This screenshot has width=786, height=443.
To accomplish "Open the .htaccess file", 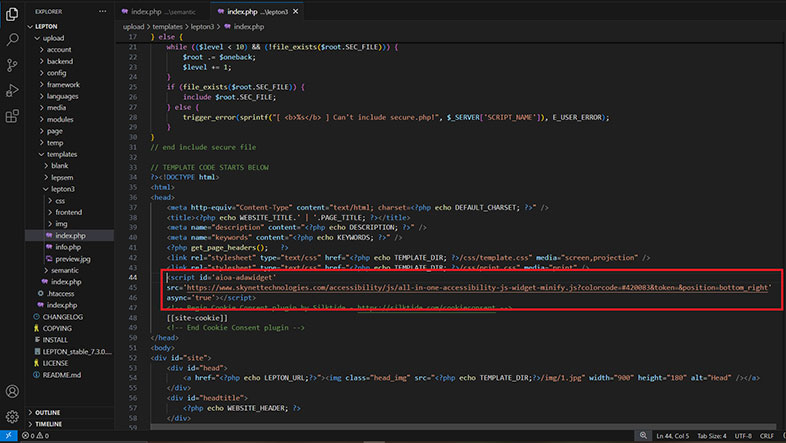I will tap(61, 293).
